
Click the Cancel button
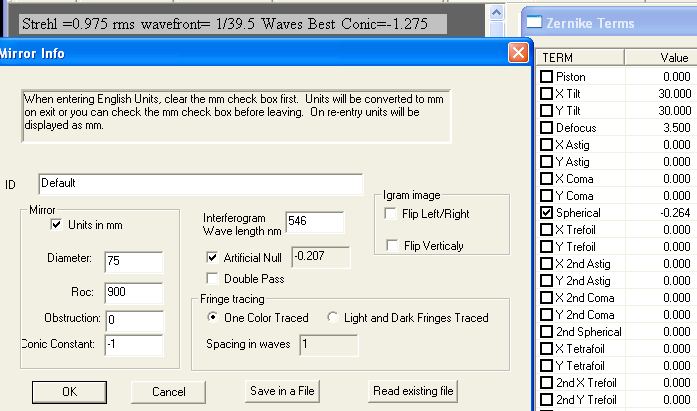(168, 392)
